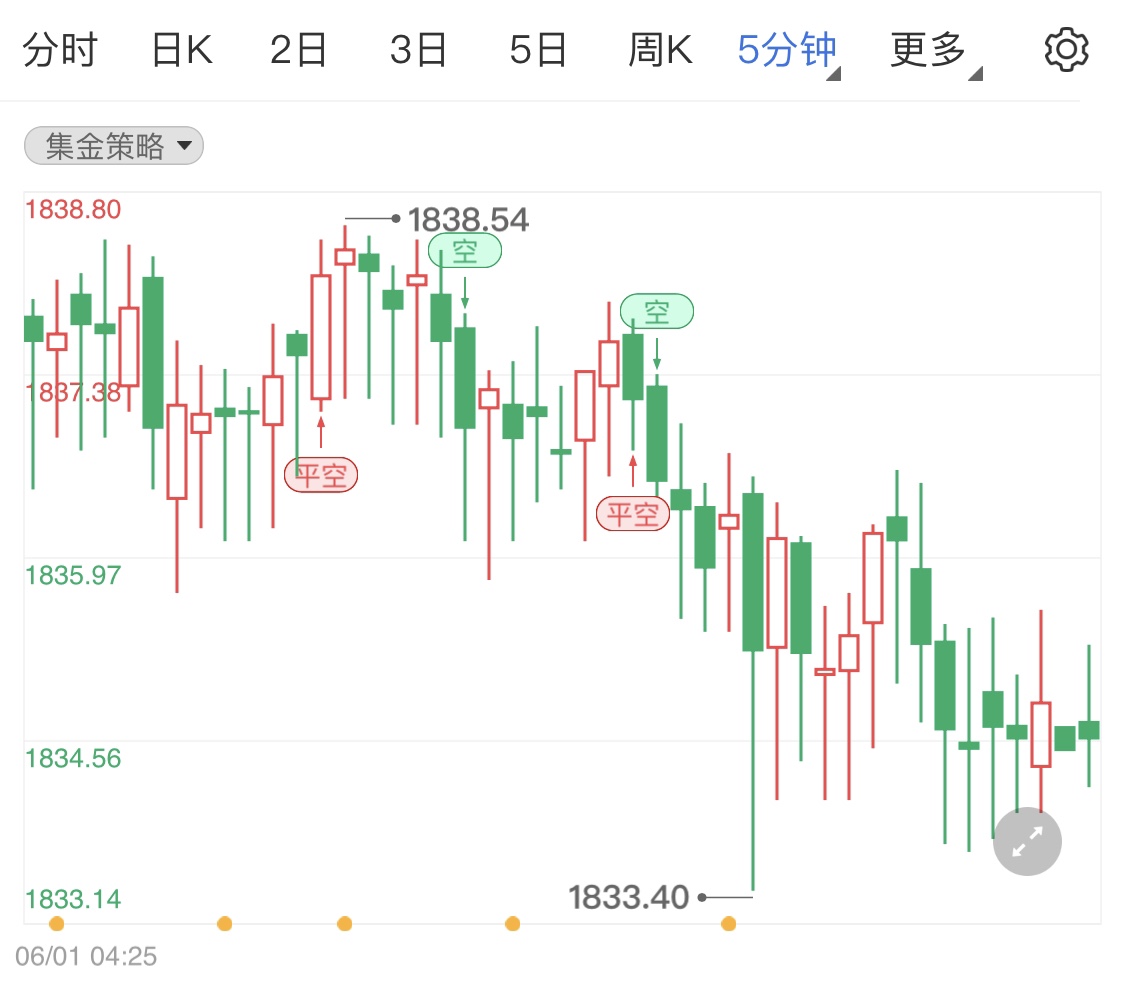The width and height of the screenshot is (1125, 988).
Task: Click the right 平空 close-short badge
Action: pos(632,512)
